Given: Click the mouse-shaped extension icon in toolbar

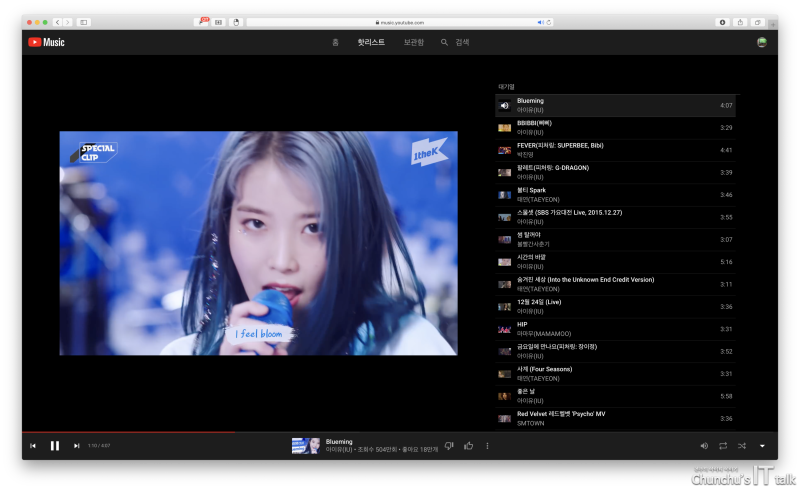Looking at the screenshot, I should tap(236, 22).
